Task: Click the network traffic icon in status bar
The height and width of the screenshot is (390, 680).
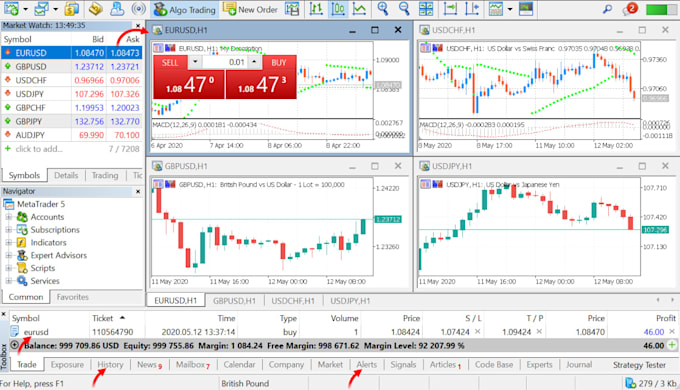Action: [x=630, y=383]
